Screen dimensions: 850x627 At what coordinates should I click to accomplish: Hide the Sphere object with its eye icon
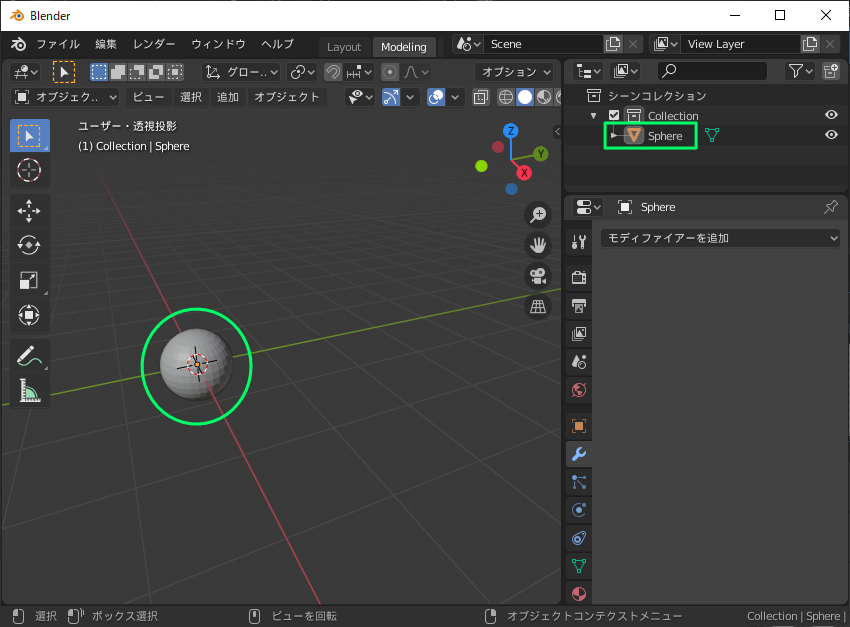tap(831, 135)
